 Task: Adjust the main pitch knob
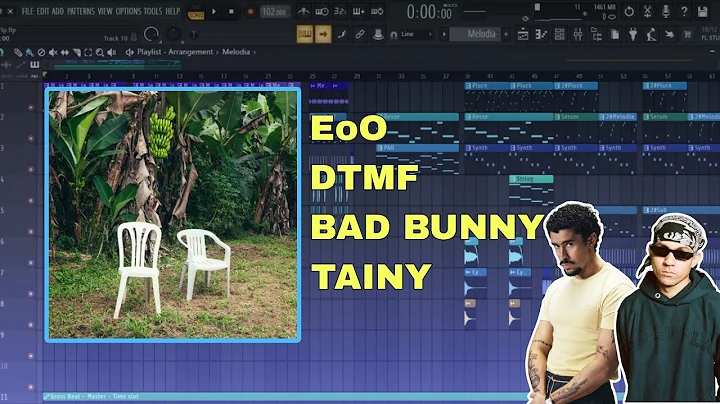tap(174, 34)
